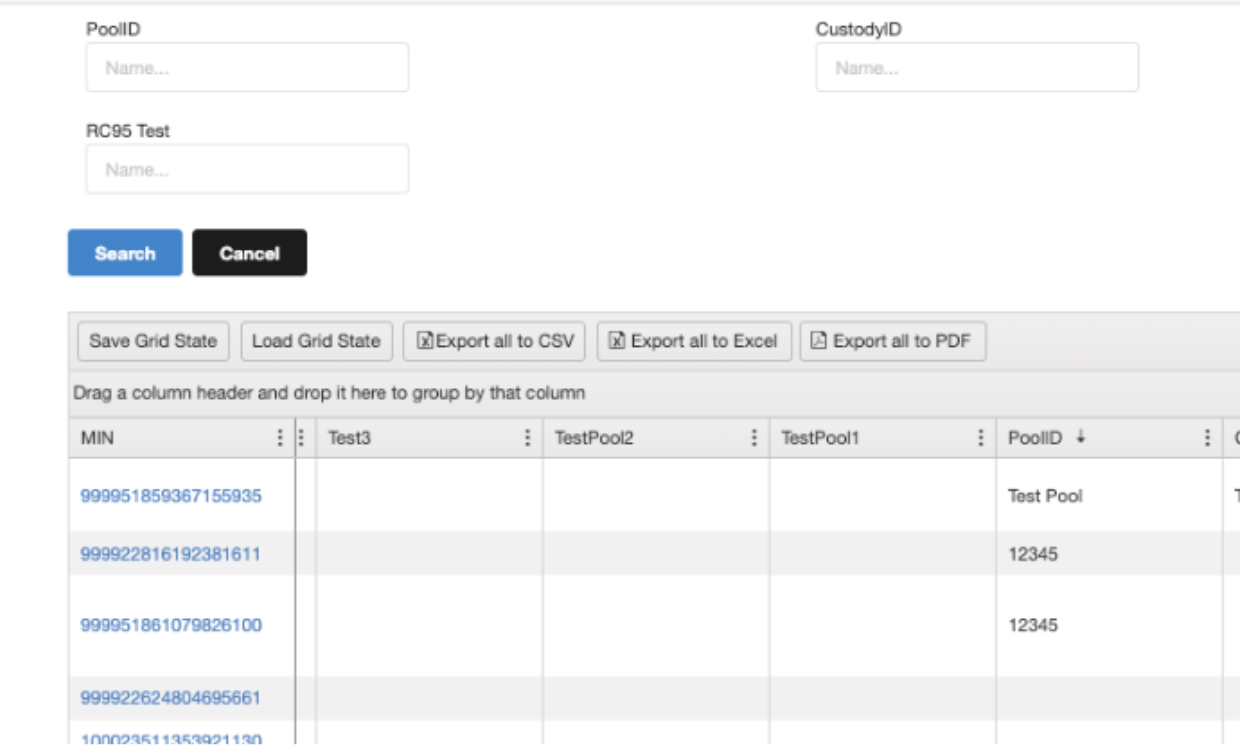Click the PoolID descending sort arrow

click(1080, 438)
